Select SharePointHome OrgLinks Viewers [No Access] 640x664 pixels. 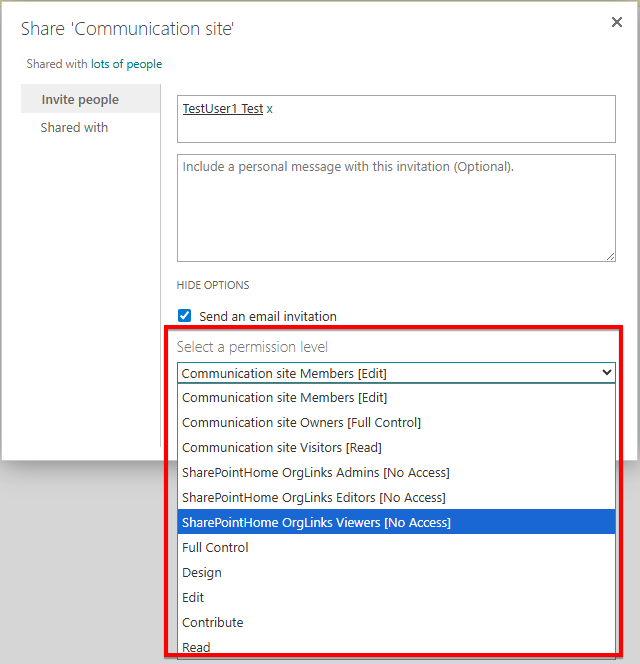[x=316, y=523]
